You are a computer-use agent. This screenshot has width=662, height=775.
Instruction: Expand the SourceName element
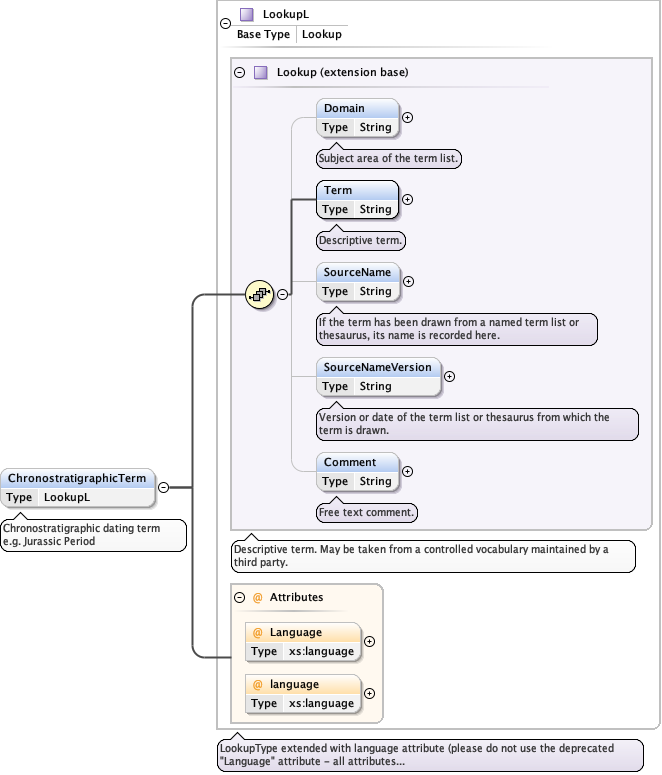click(408, 281)
